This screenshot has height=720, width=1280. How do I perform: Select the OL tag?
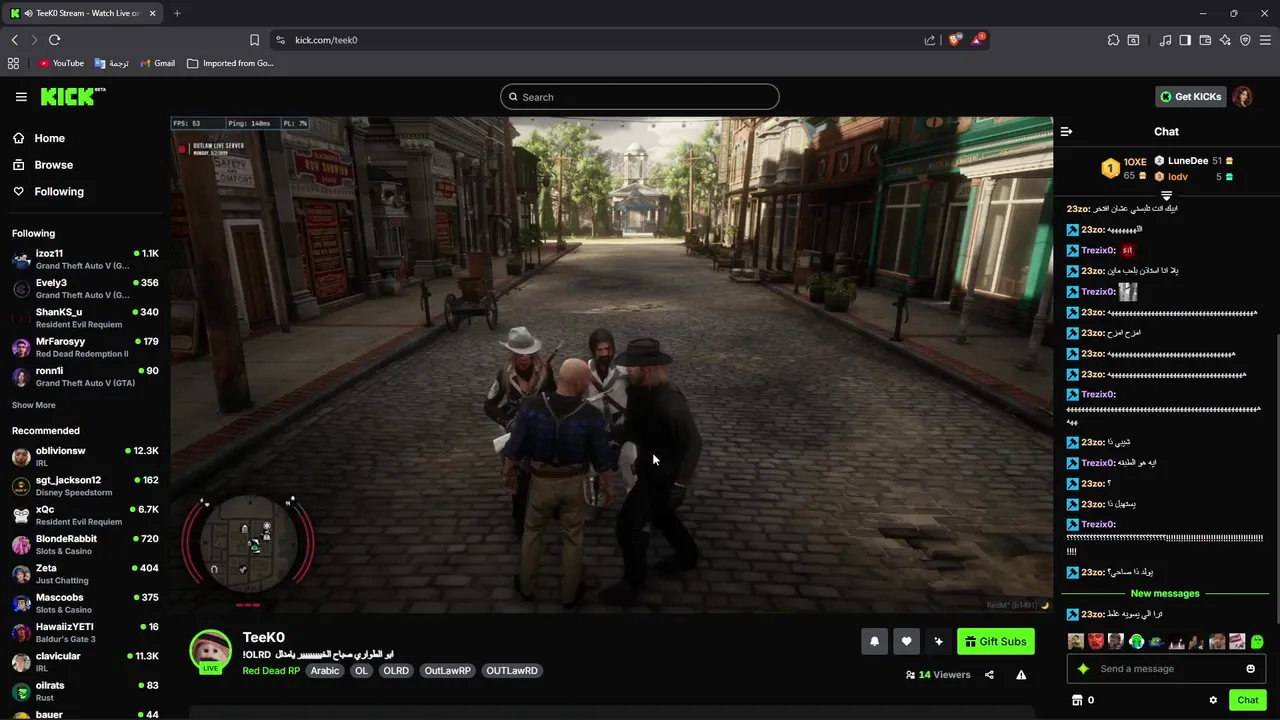tap(361, 671)
